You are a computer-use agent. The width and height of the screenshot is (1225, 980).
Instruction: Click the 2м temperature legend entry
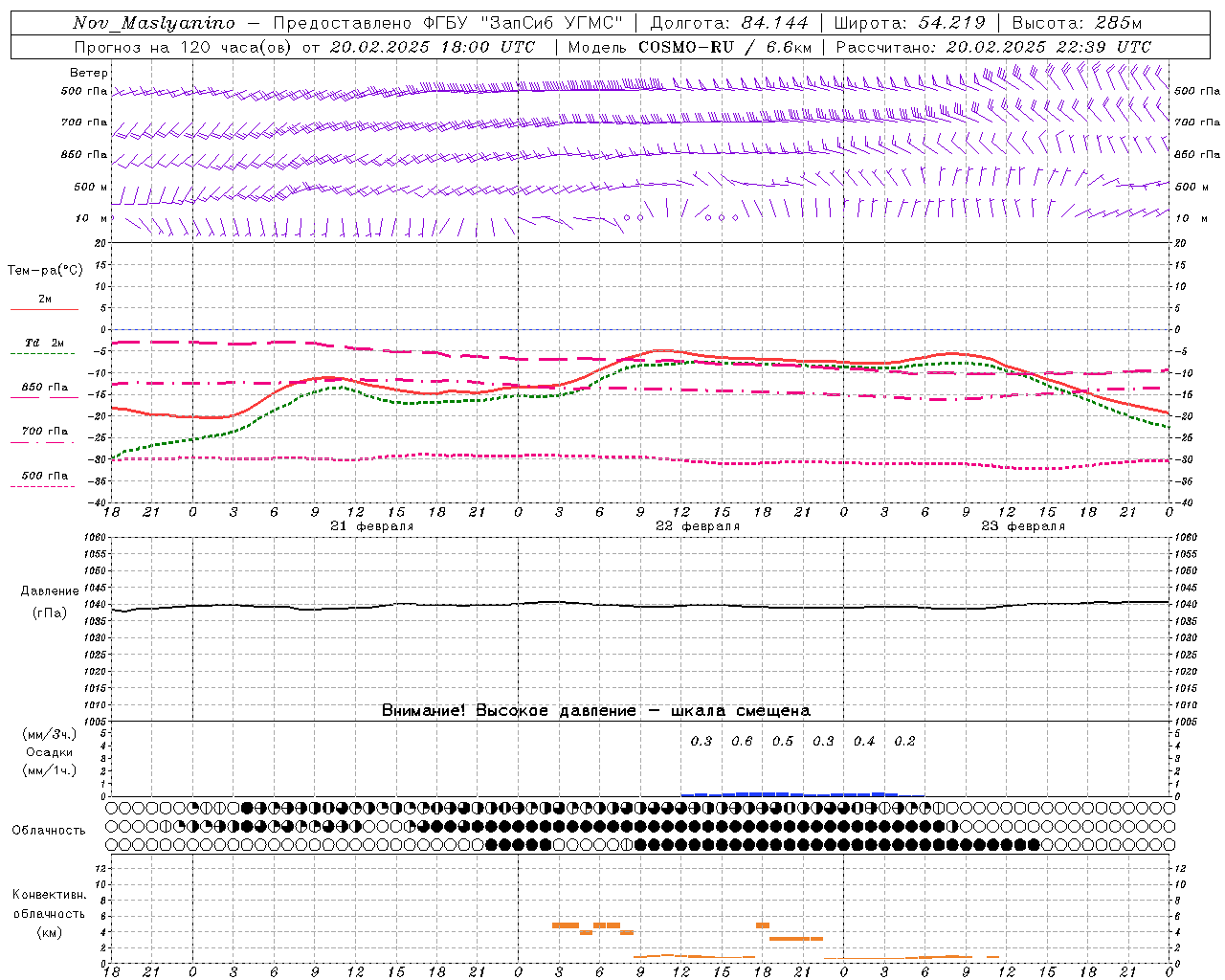tap(45, 299)
